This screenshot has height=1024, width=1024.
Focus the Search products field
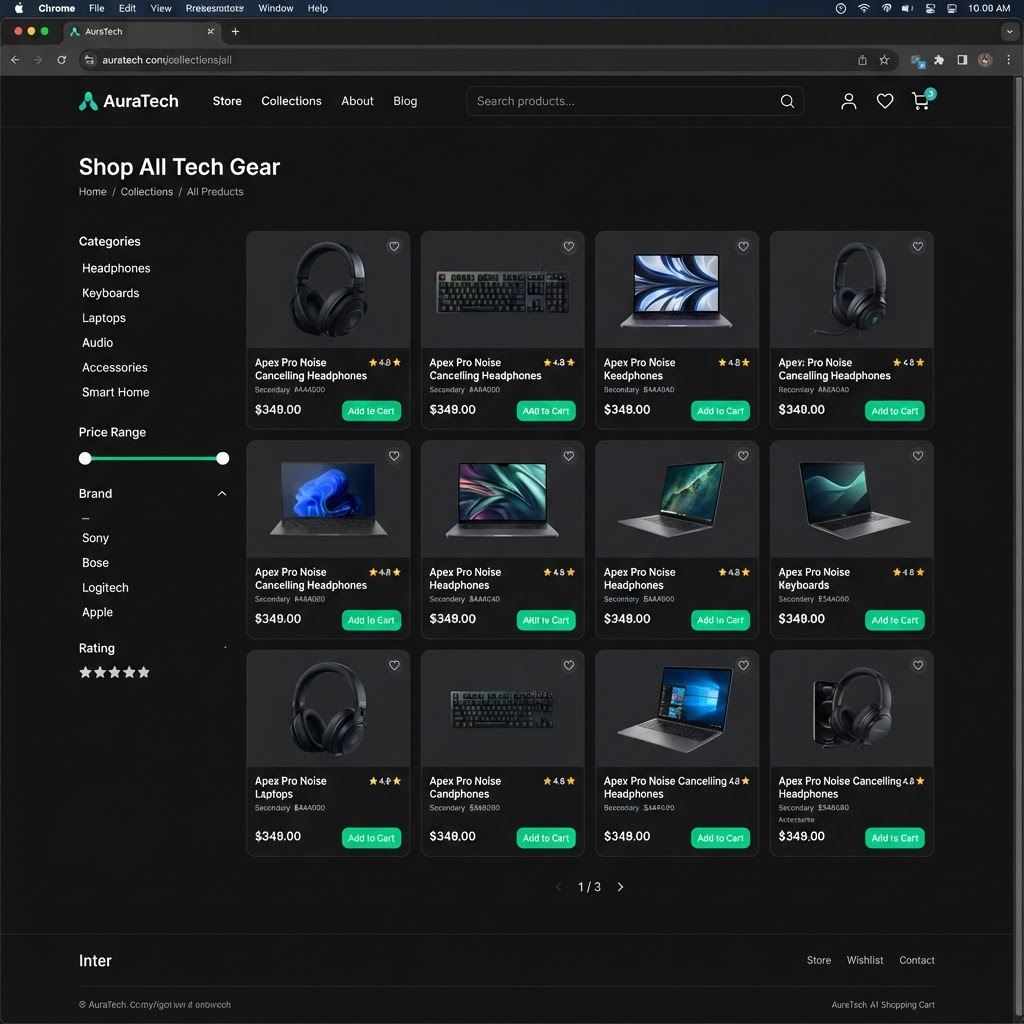pyautogui.click(x=624, y=101)
